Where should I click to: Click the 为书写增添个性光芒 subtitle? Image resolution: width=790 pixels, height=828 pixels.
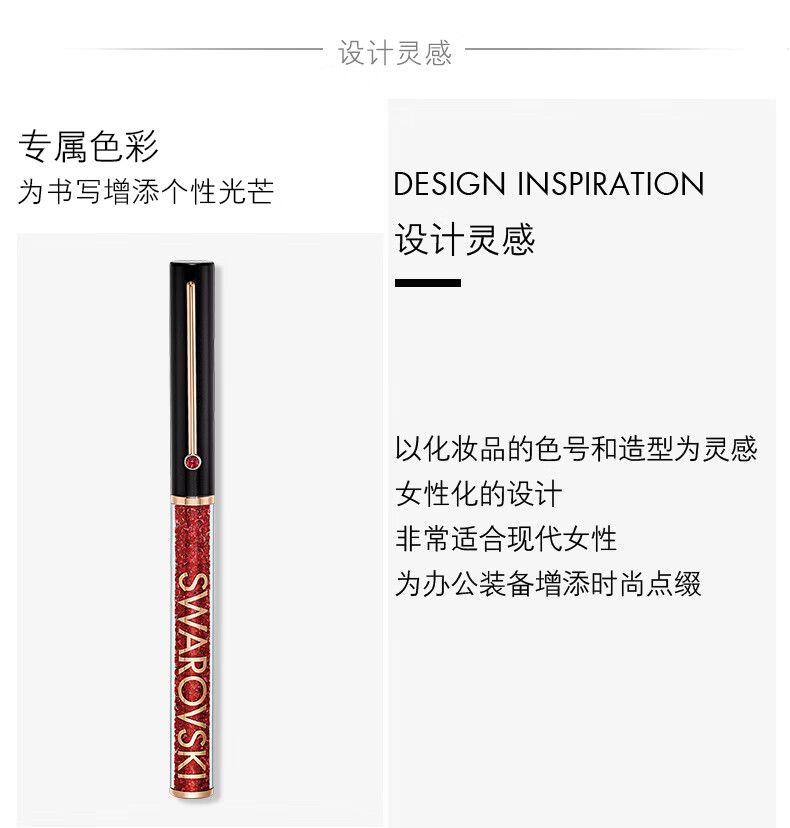click(x=146, y=191)
